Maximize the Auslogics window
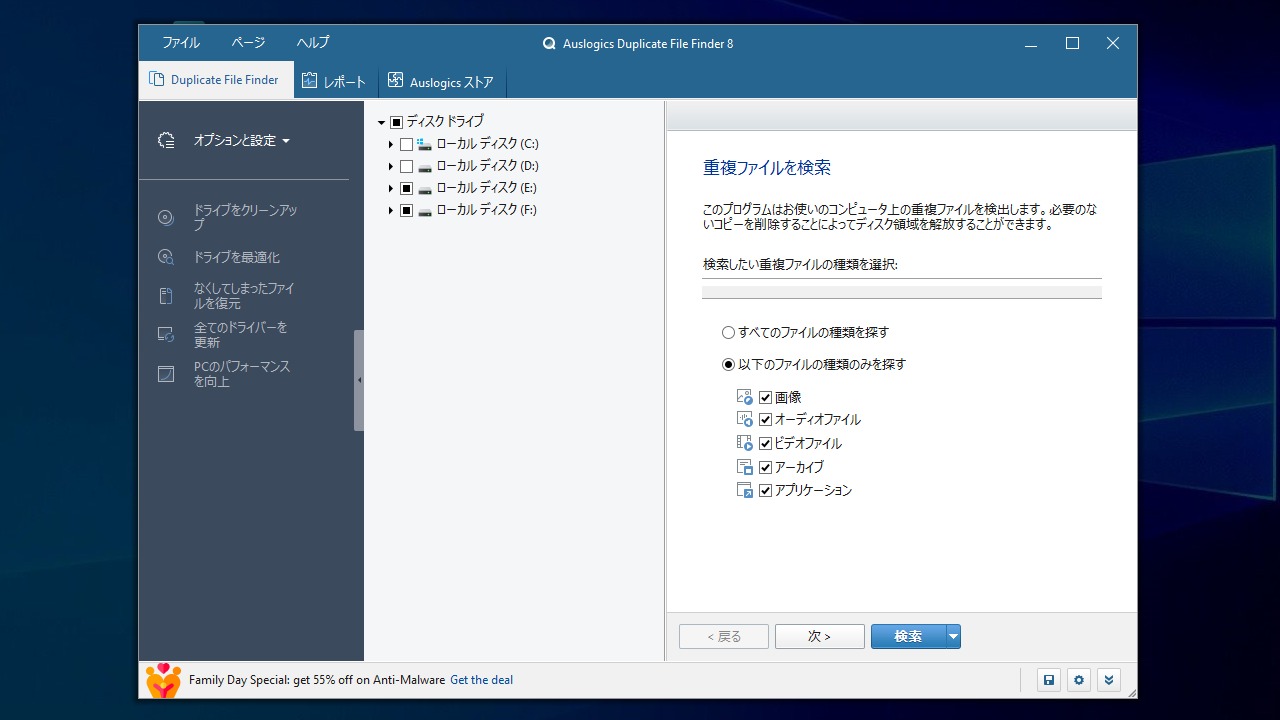The height and width of the screenshot is (720, 1280). [x=1072, y=43]
